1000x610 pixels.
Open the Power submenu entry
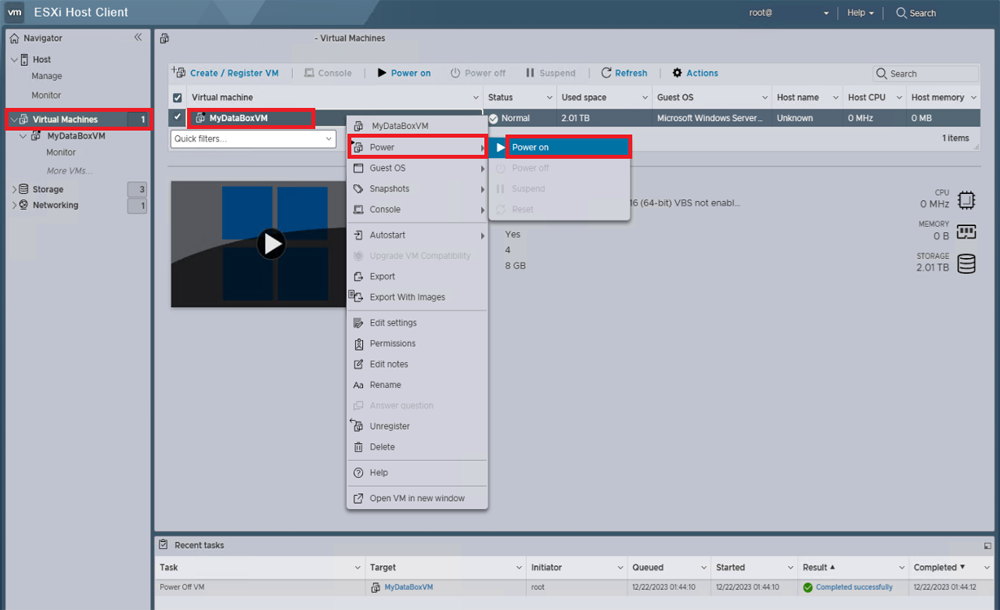[x=417, y=147]
